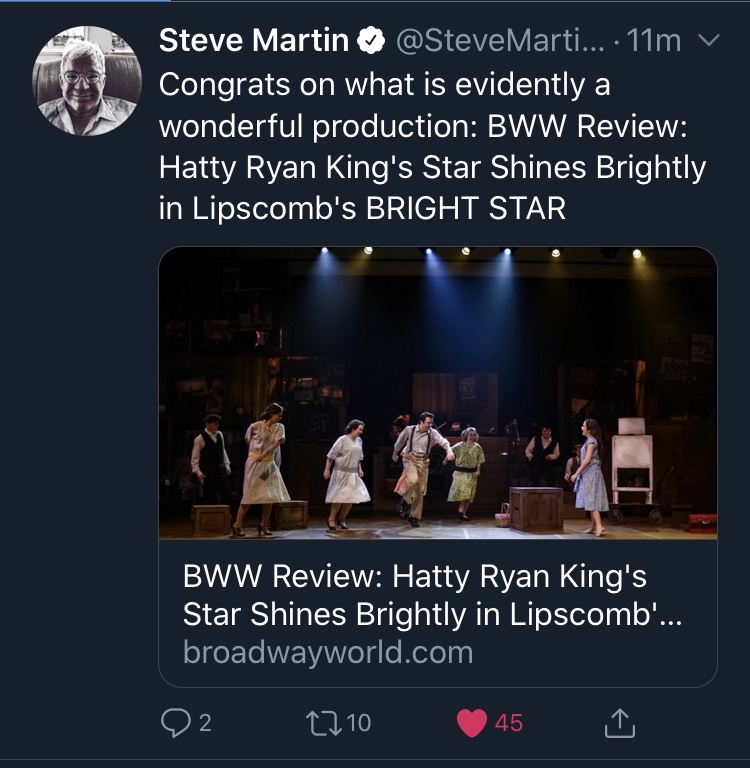Click the reply count number 2
Image resolution: width=750 pixels, height=768 pixels.
coord(205,722)
